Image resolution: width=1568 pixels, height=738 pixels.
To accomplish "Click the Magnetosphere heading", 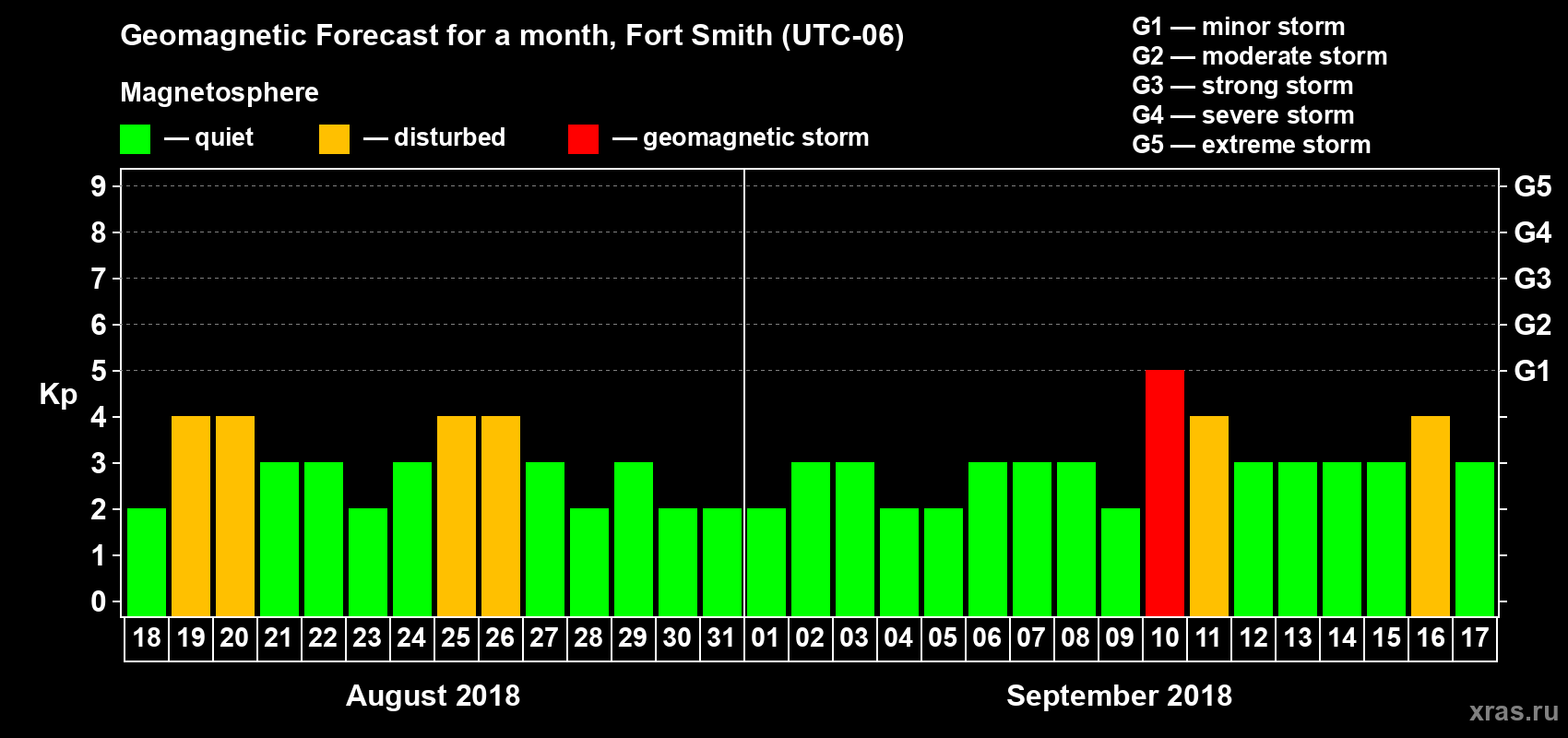I will point(220,92).
